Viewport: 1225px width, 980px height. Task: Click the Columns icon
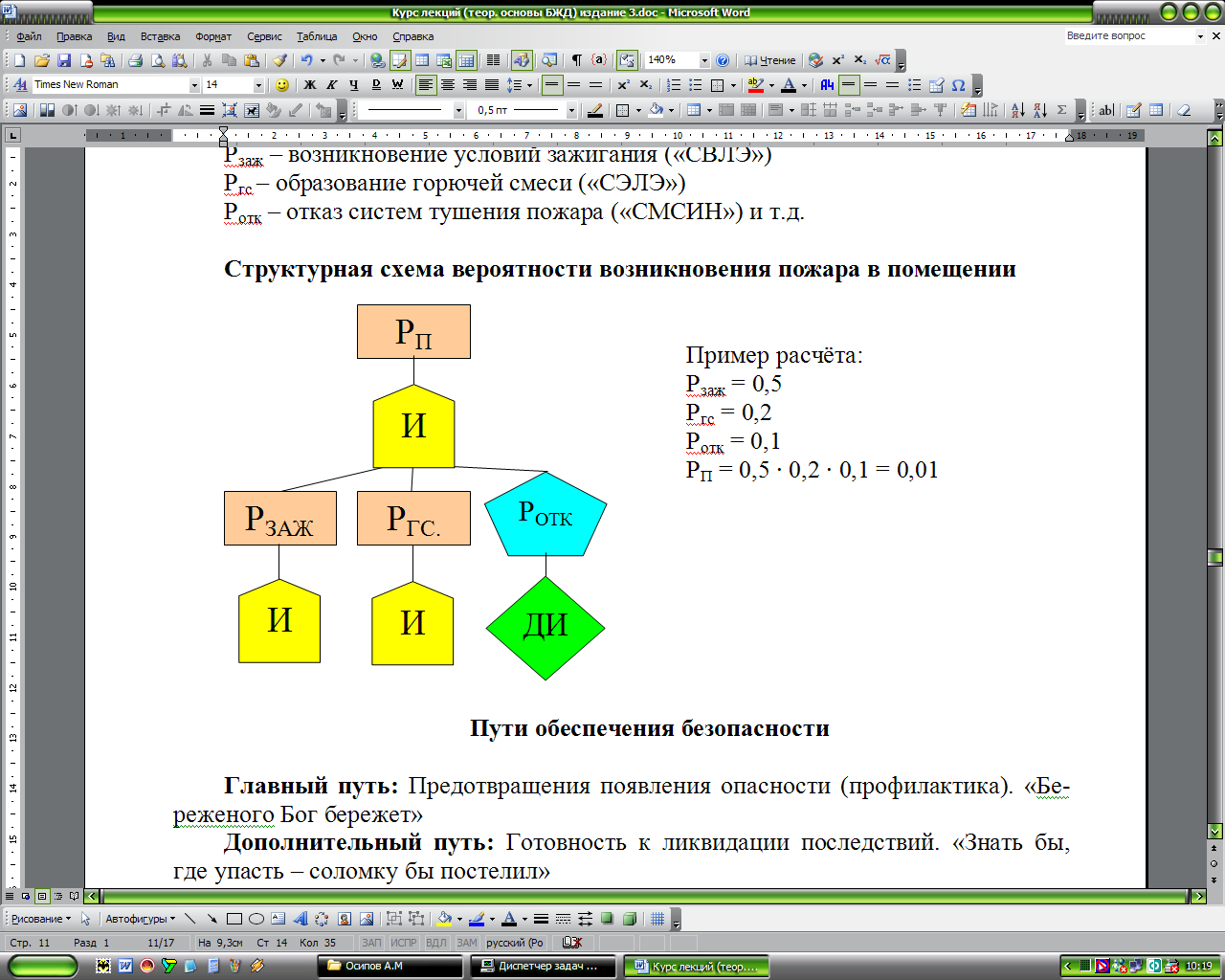tap(493, 60)
